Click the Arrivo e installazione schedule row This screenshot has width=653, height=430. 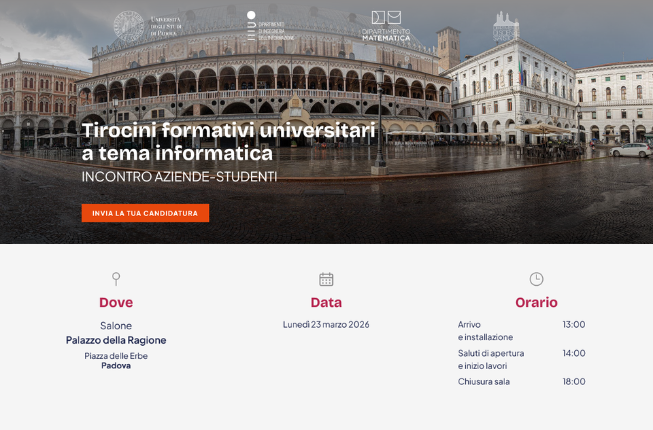[x=521, y=331]
